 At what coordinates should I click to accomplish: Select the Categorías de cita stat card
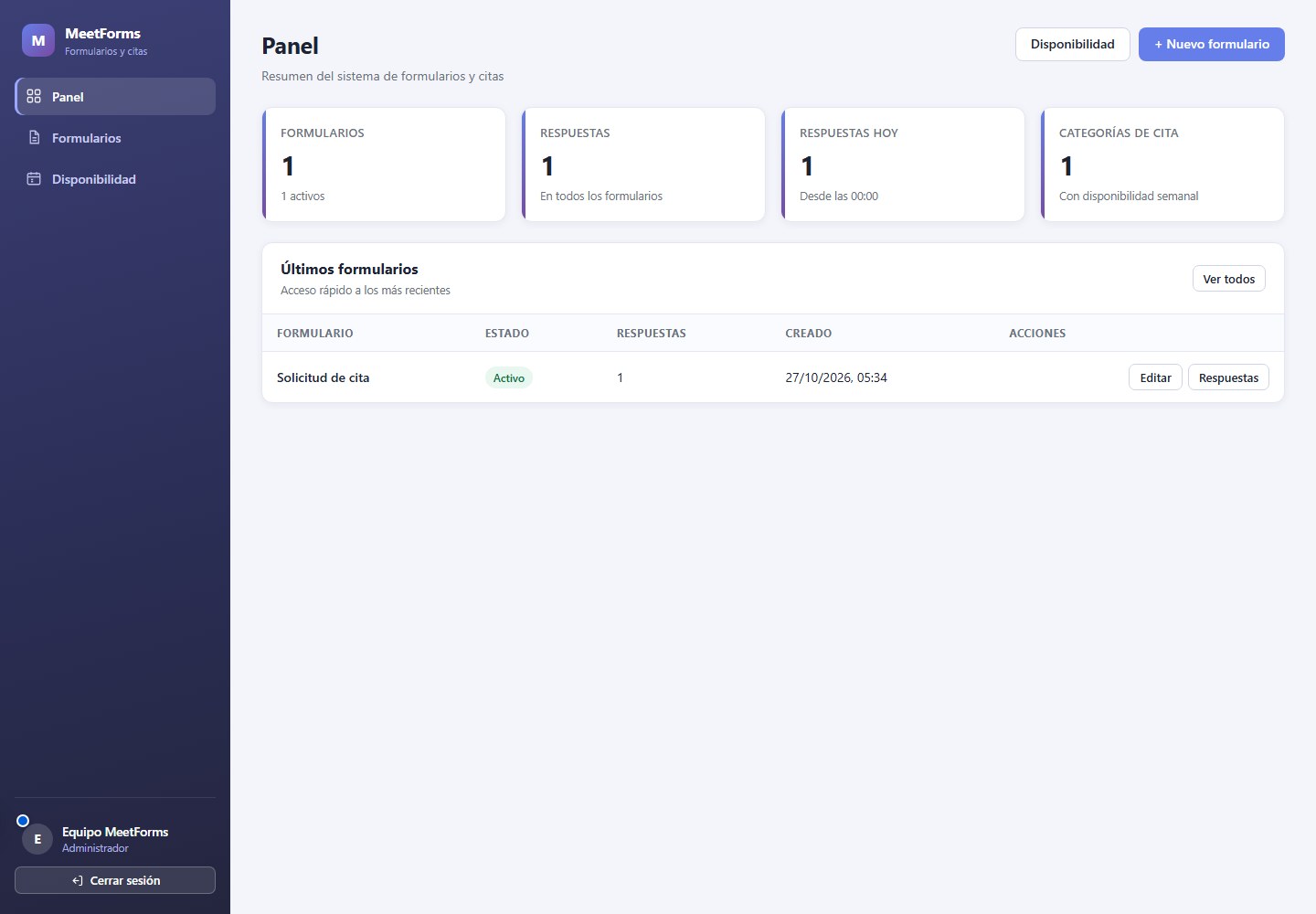[1162, 165]
